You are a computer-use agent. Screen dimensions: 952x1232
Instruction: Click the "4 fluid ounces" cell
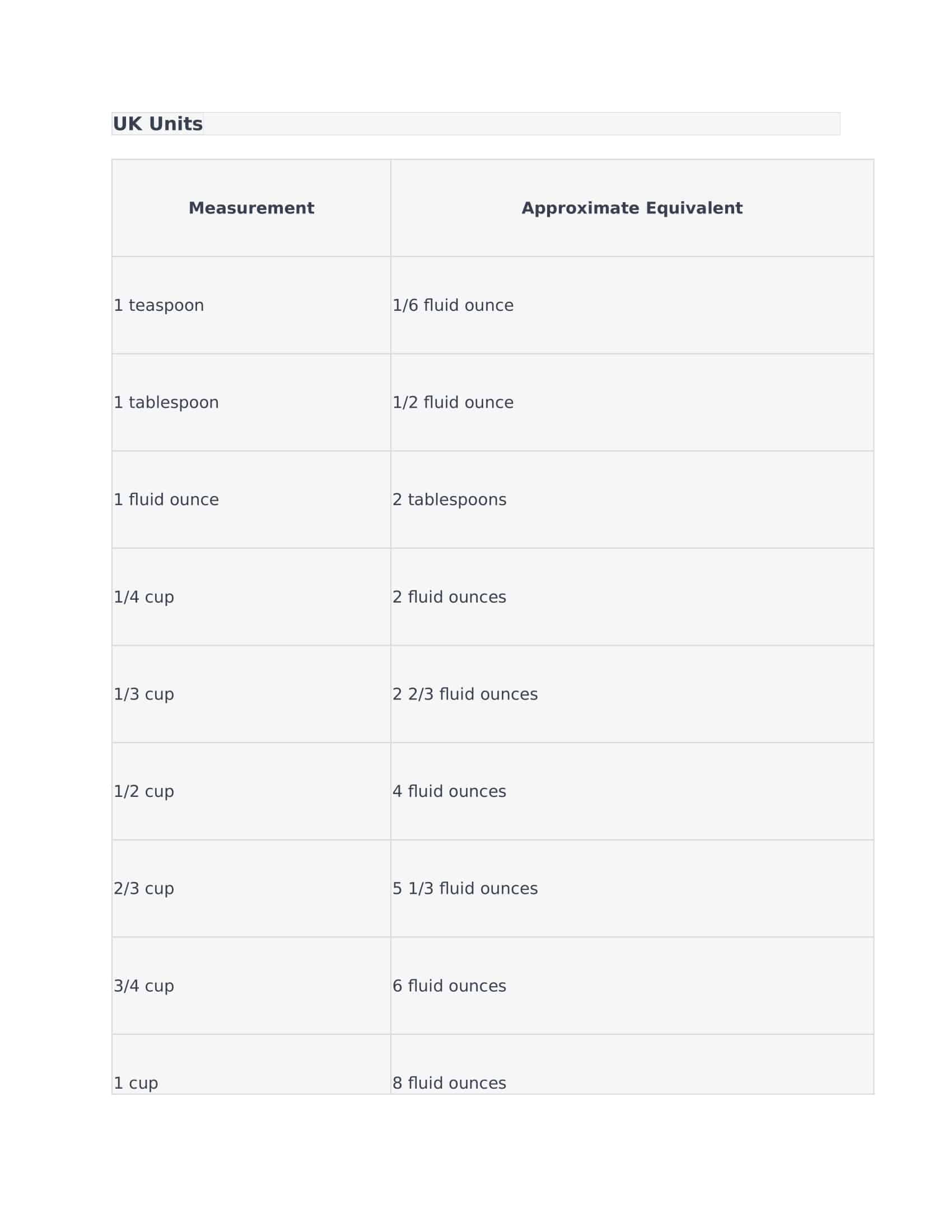coord(450,791)
